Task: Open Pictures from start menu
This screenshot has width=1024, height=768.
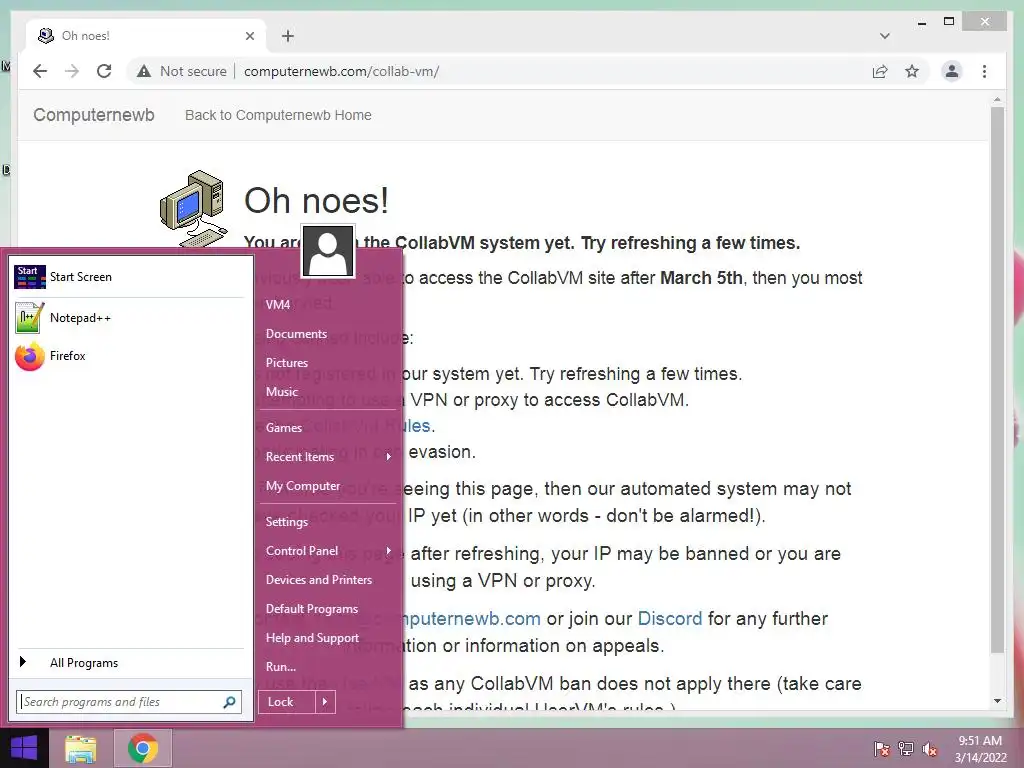Action: click(x=287, y=362)
